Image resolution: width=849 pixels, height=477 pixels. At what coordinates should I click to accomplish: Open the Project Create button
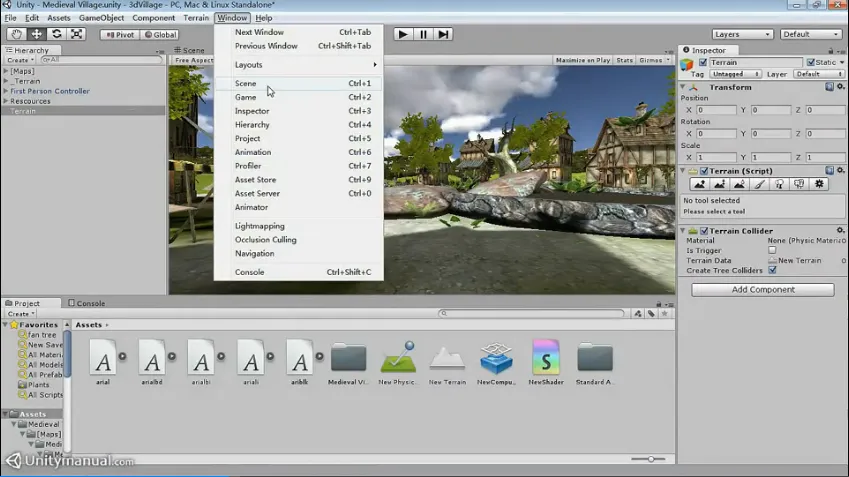(x=21, y=314)
